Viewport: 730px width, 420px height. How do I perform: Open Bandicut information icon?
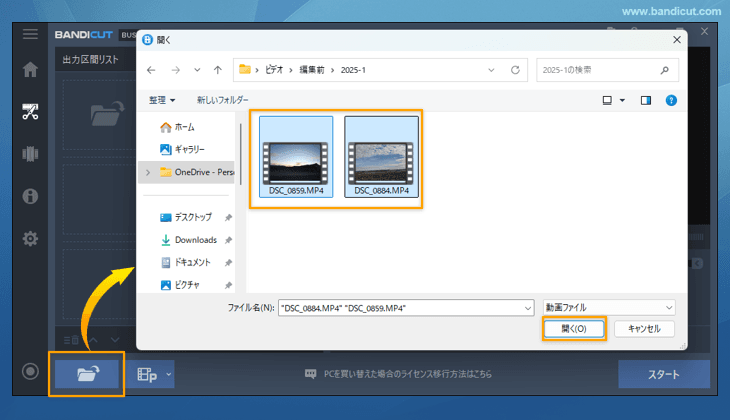[x=30, y=196]
